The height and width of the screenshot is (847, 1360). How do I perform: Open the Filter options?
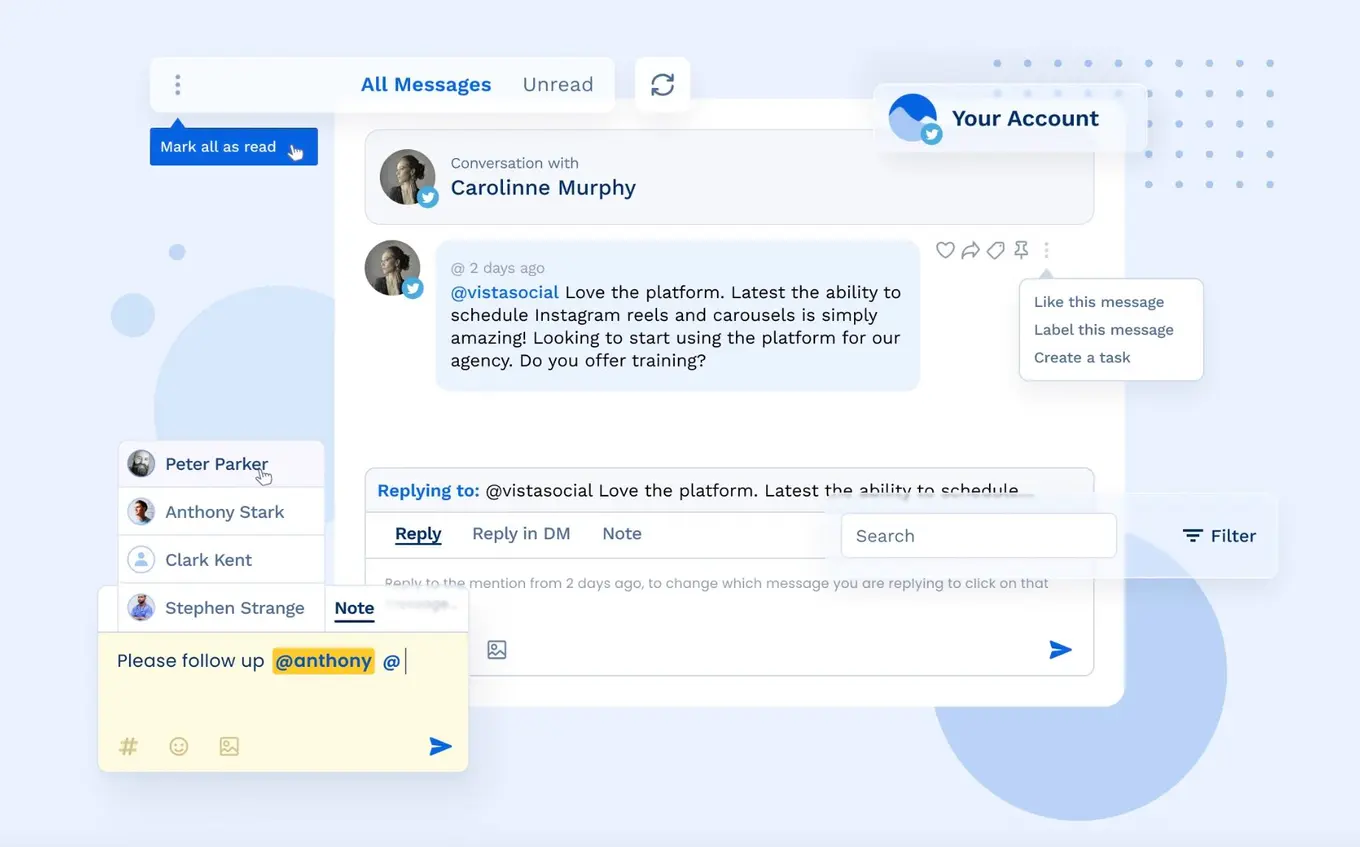click(1219, 536)
